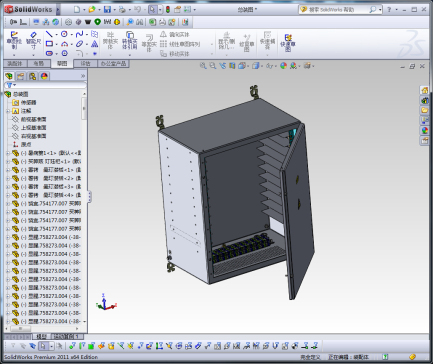Click the Mirror Entities tool
The height and width of the screenshot is (364, 433).
click(x=175, y=34)
